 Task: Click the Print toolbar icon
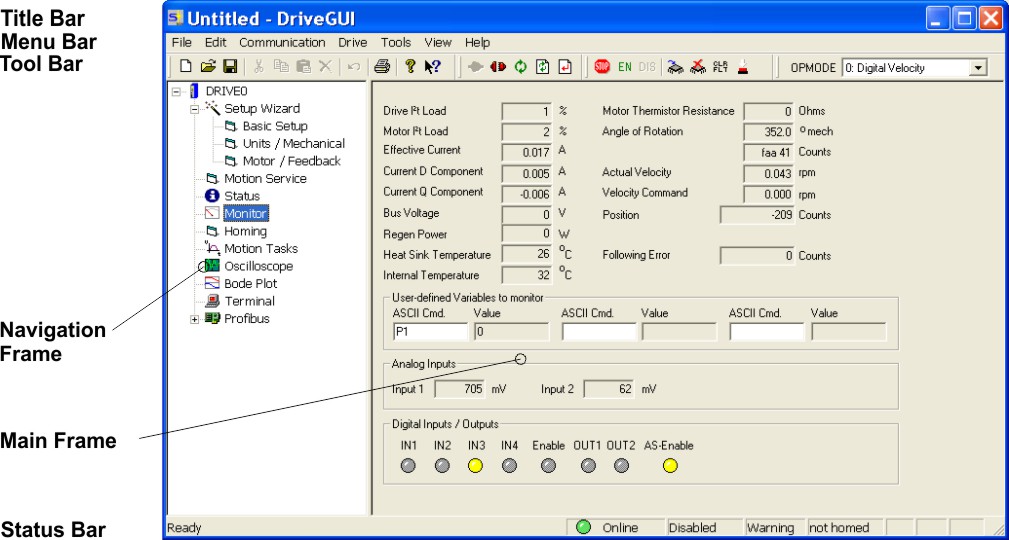click(381, 67)
